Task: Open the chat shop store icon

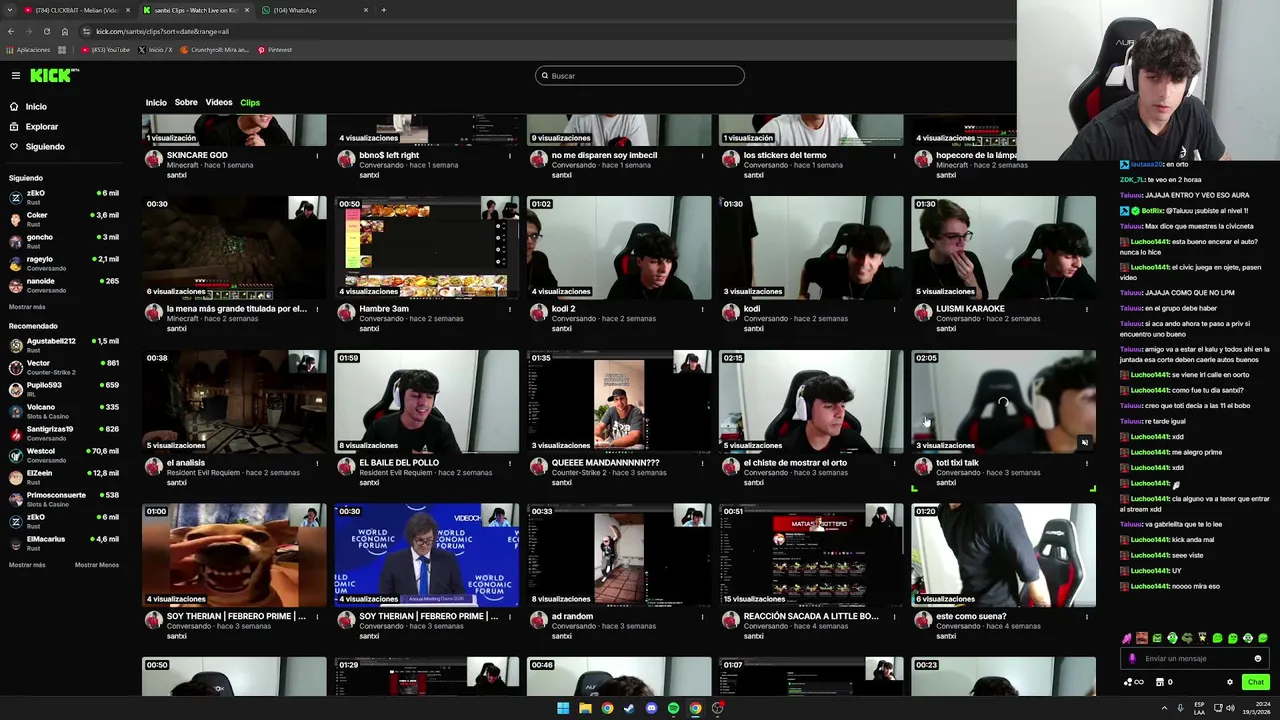Action: click(x=1160, y=682)
